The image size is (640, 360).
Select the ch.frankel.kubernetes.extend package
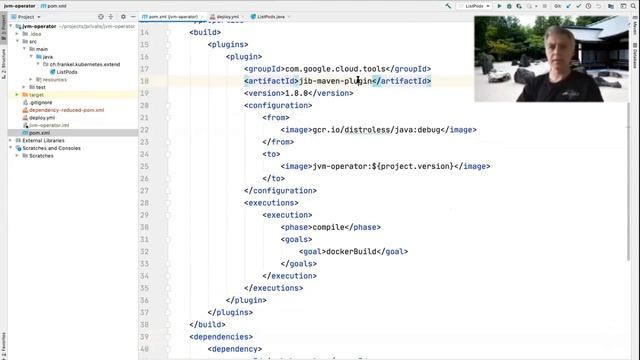click(x=85, y=64)
